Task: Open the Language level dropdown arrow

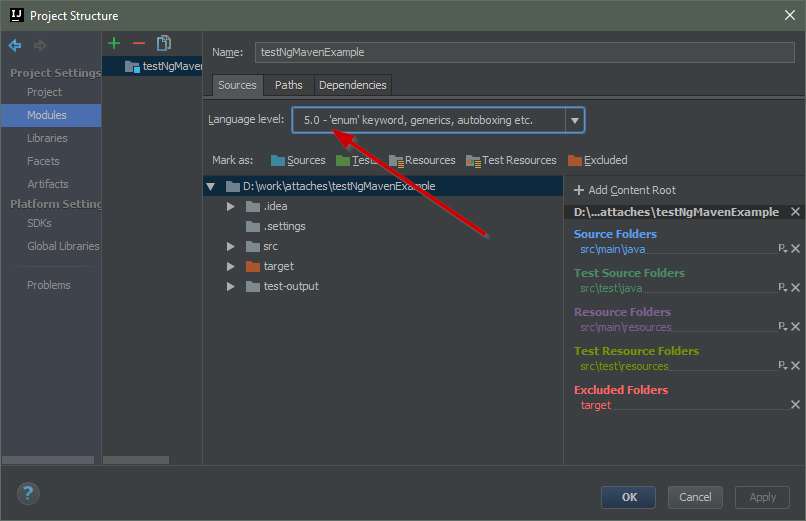Action: [x=575, y=120]
